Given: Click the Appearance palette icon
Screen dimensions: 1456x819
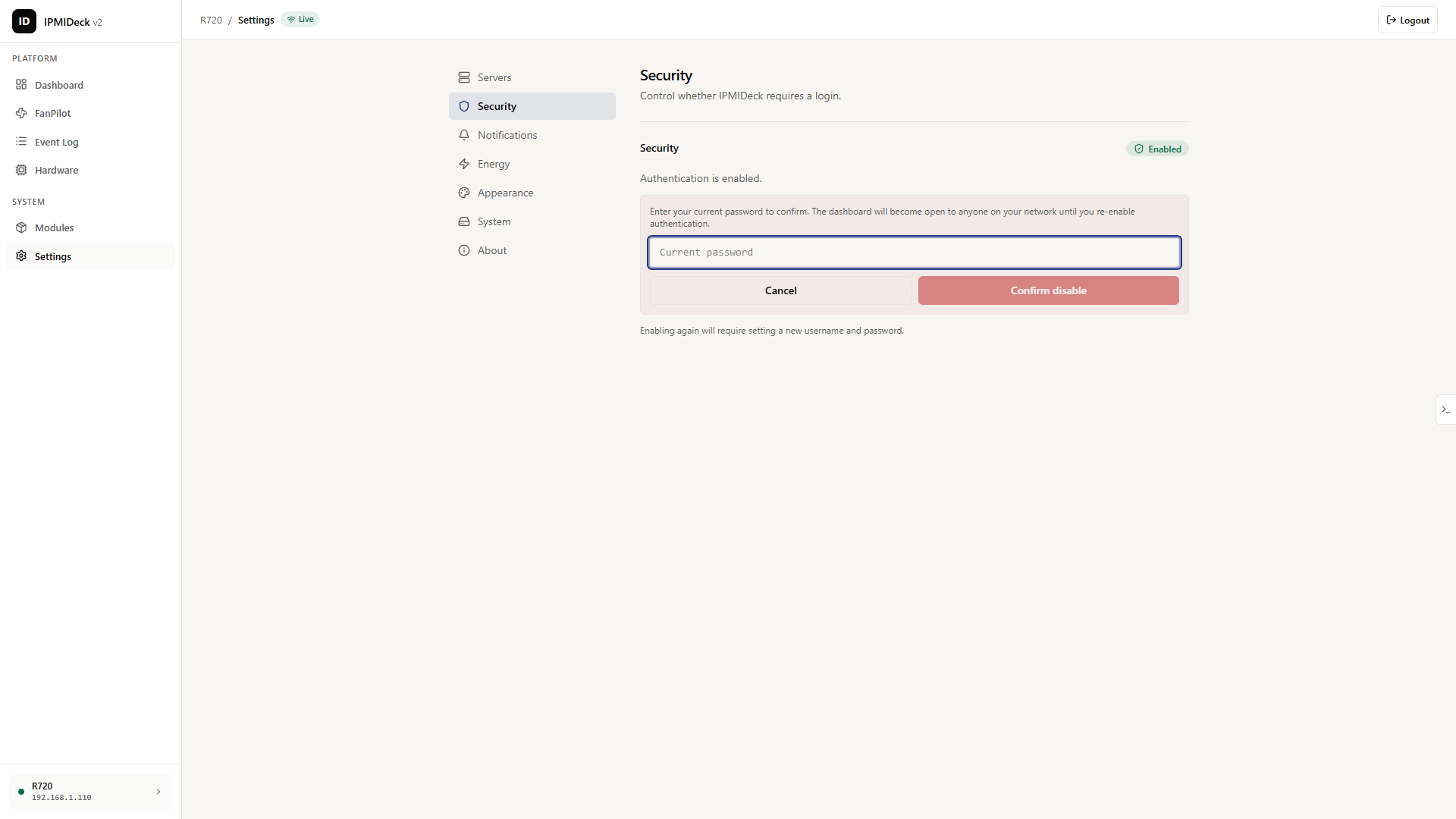Looking at the screenshot, I should point(464,193).
